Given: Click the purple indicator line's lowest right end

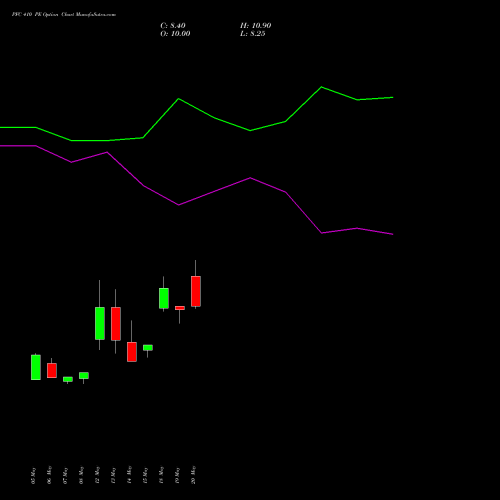Looking at the screenshot, I should point(392,234).
